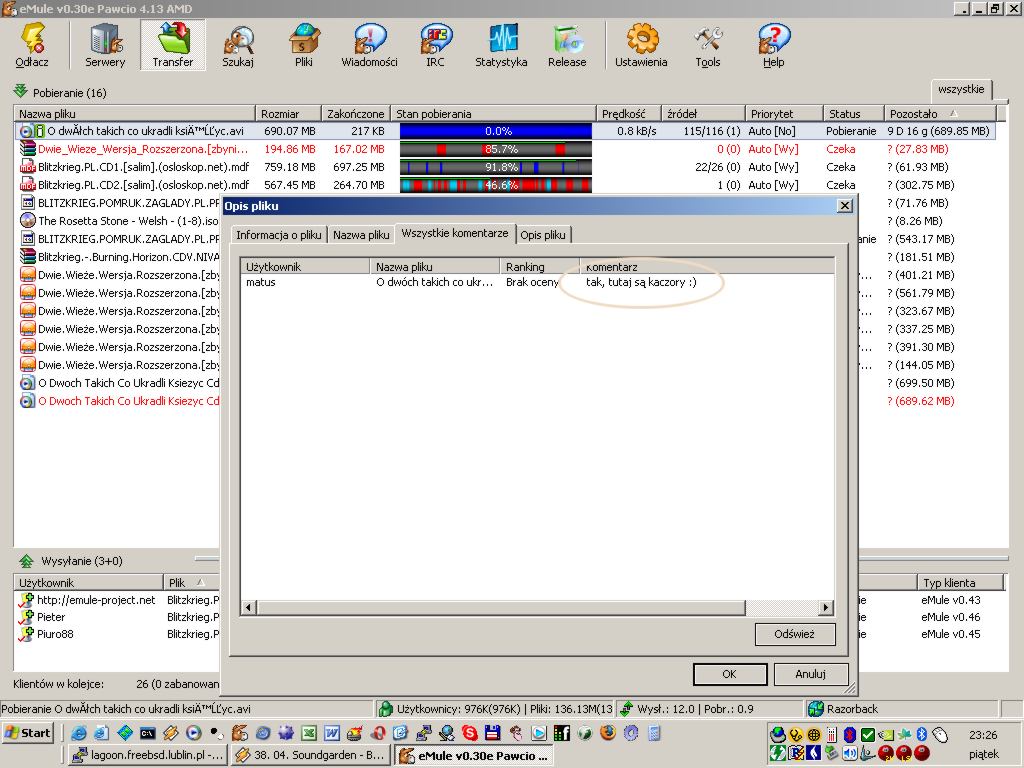Viewport: 1024px width, 768px height.
Task: Click the 0.0% download progress bar
Action: point(496,131)
